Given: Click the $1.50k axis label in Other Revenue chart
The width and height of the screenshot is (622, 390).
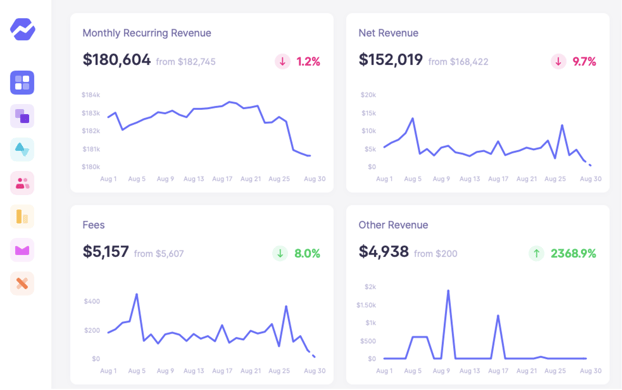Looking at the screenshot, I should (x=366, y=305).
